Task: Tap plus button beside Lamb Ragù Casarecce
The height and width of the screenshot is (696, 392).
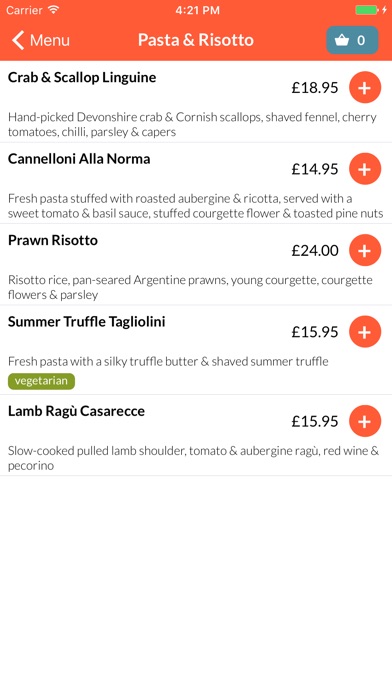Action: (365, 421)
